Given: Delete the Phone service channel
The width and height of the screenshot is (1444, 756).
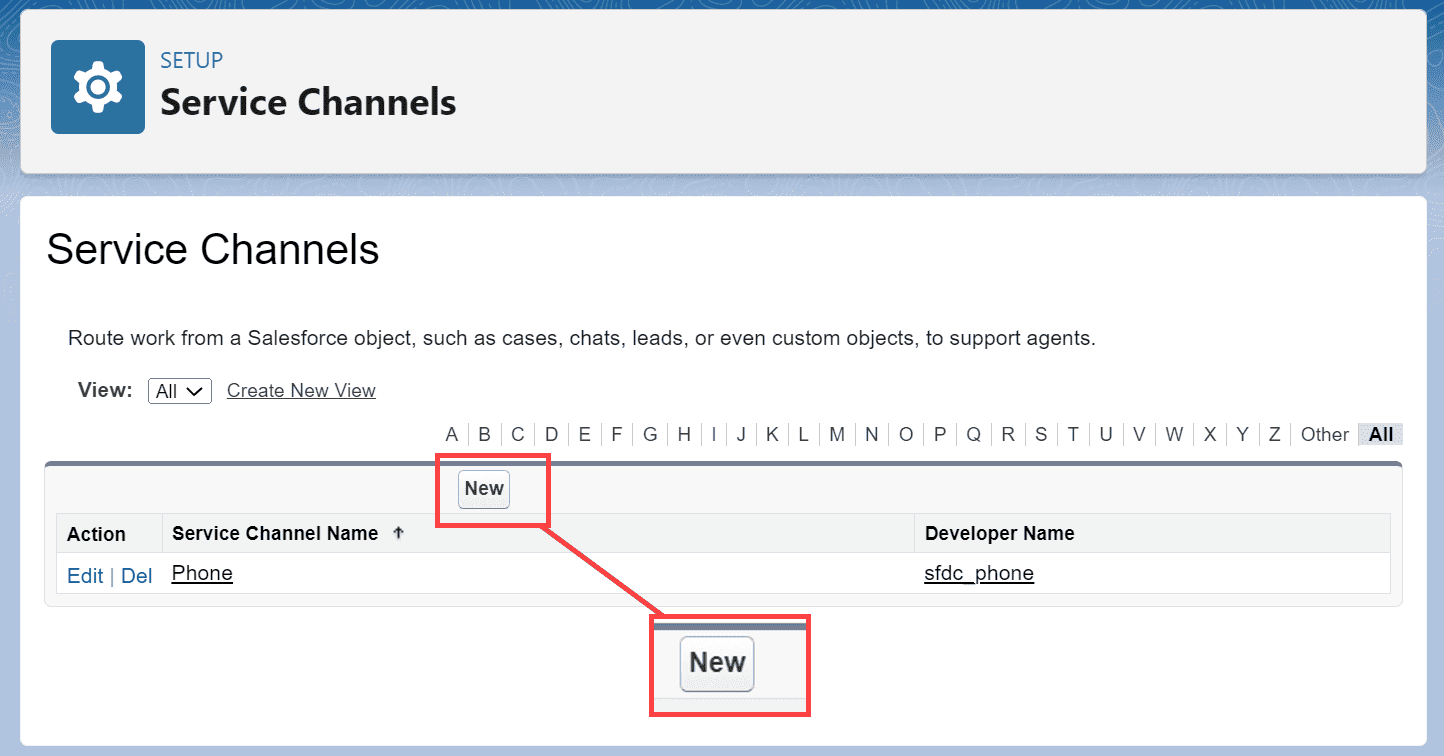Looking at the screenshot, I should coord(136,575).
